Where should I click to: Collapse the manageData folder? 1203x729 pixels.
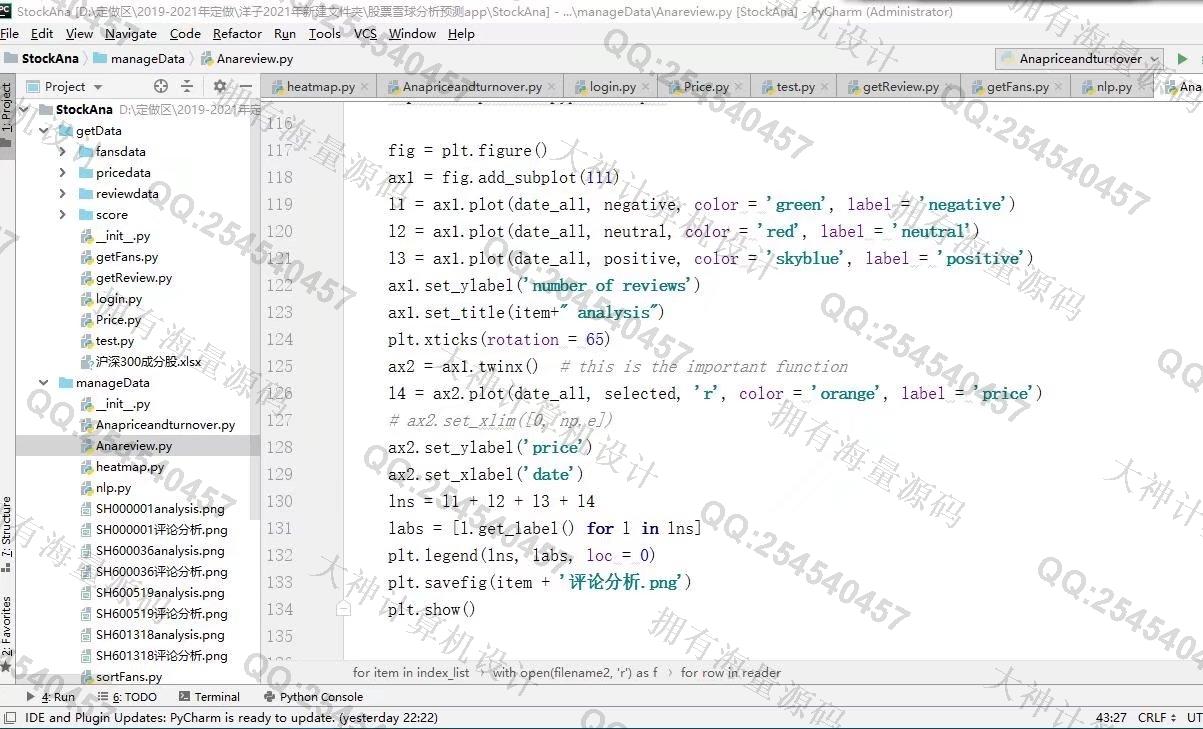pos(43,382)
